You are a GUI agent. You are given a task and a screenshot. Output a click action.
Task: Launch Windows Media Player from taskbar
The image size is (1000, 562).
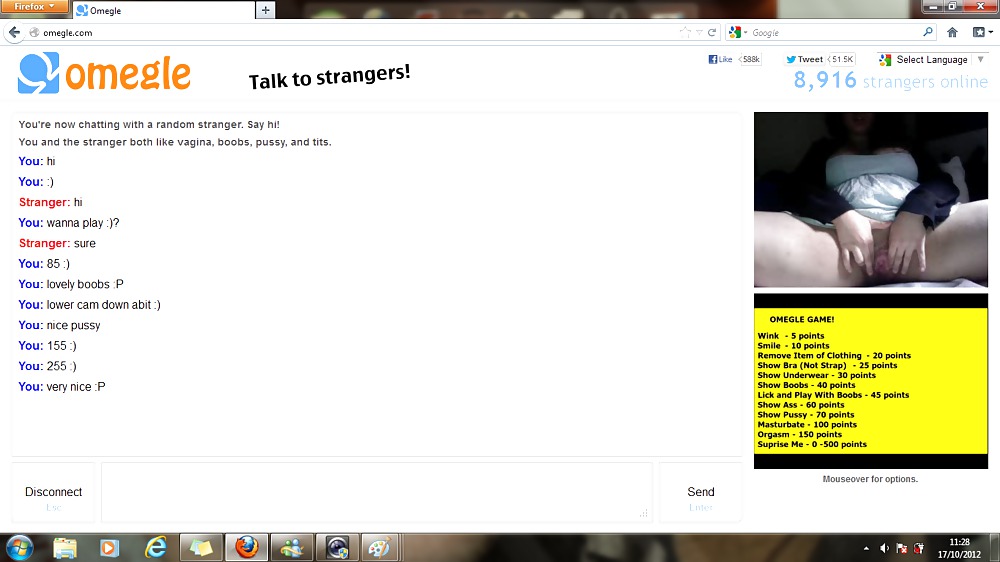click(x=110, y=547)
